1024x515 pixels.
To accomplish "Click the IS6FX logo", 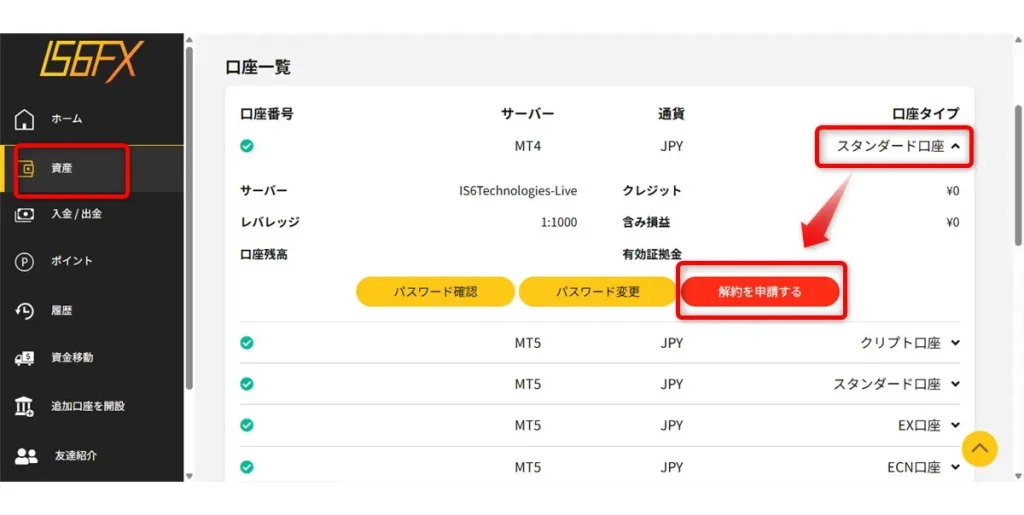I will point(92,62).
